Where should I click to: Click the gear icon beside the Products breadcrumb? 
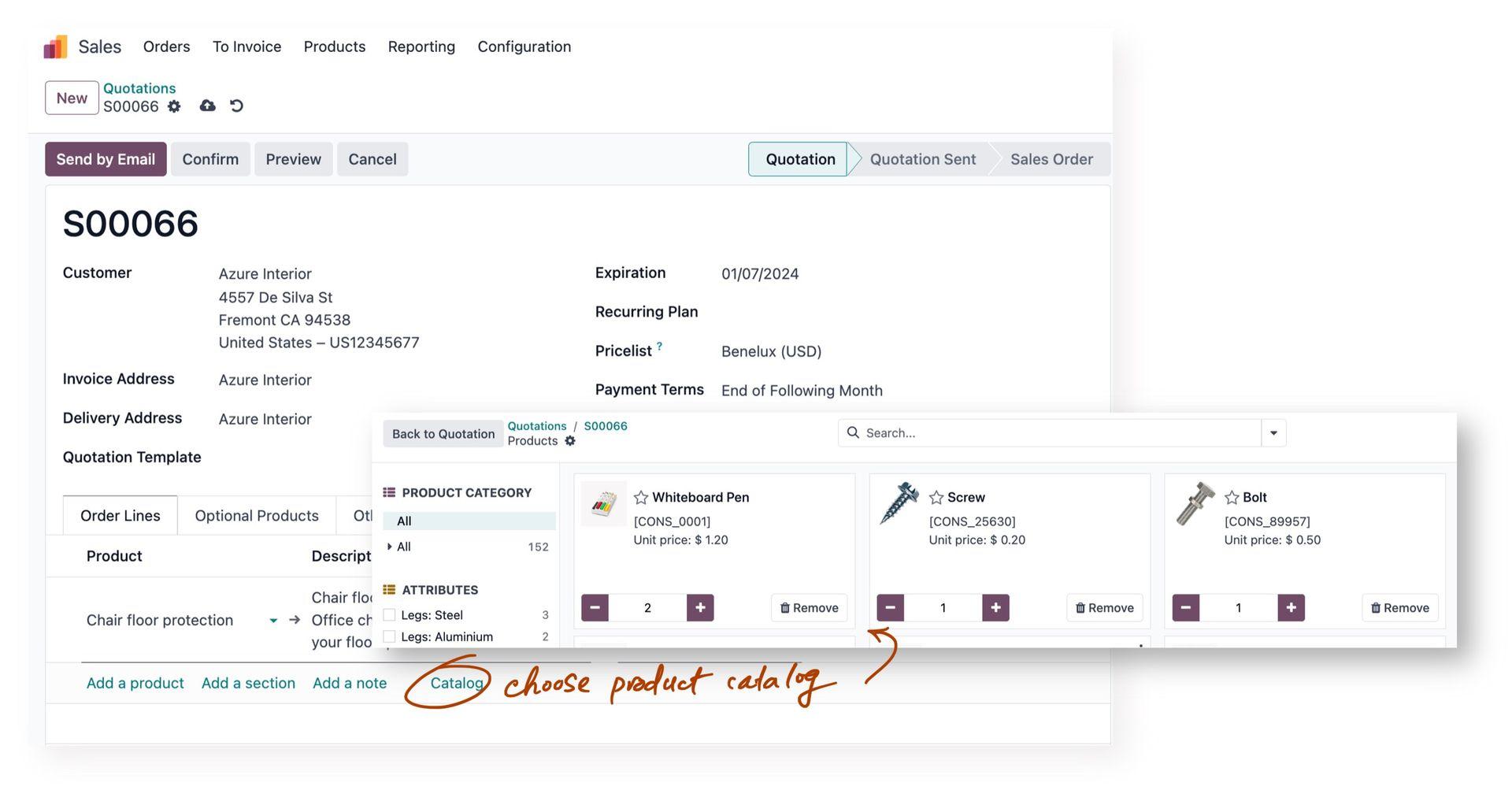click(570, 440)
